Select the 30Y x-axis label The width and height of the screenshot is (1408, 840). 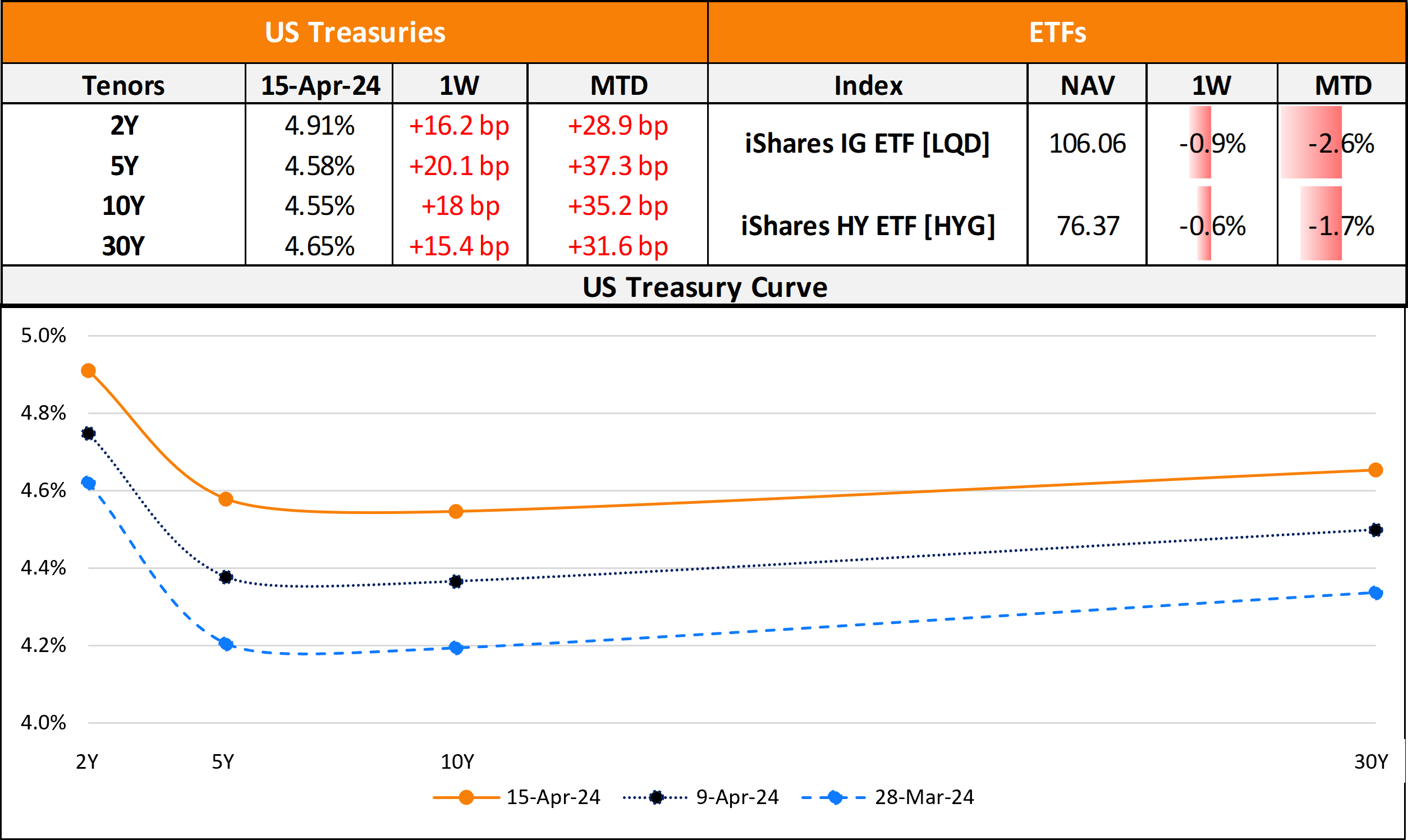[1370, 762]
